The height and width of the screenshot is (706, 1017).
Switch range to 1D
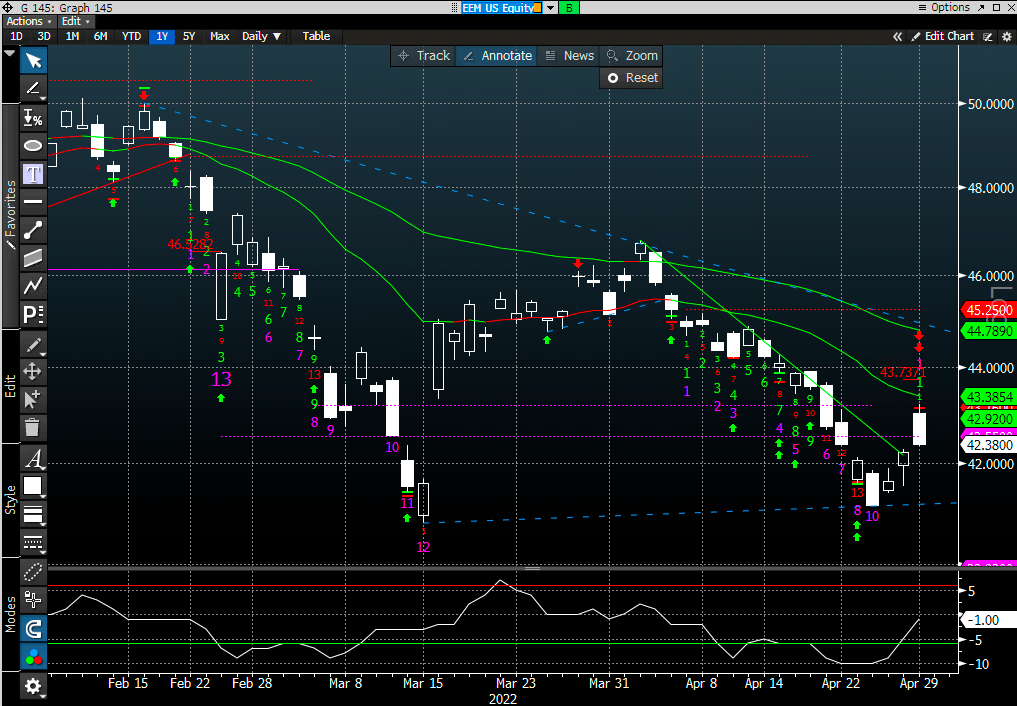[16, 36]
